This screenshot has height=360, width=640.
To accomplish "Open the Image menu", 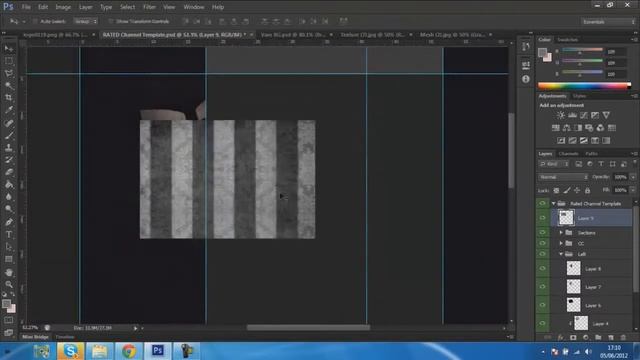I will [x=63, y=7].
